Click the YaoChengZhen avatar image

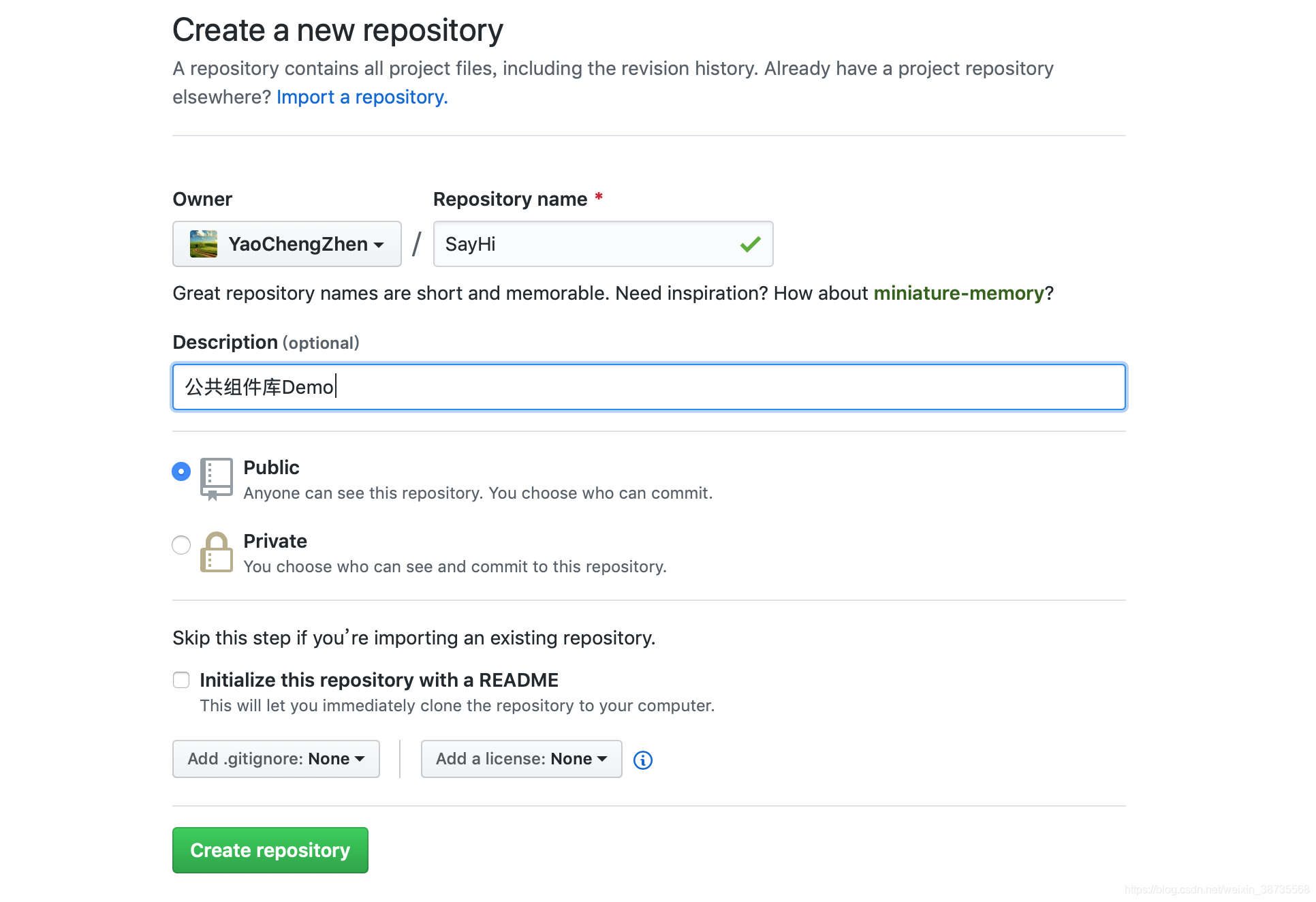[203, 244]
